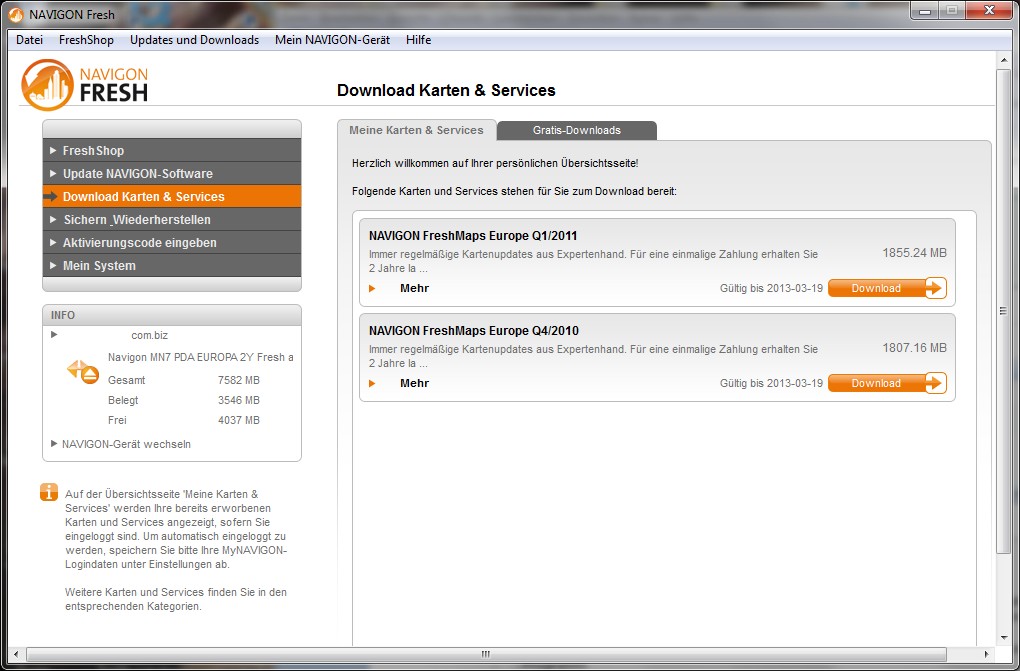This screenshot has width=1020, height=671.
Task: Click the horizontal scrollbar left arrow
Action: coord(16,653)
